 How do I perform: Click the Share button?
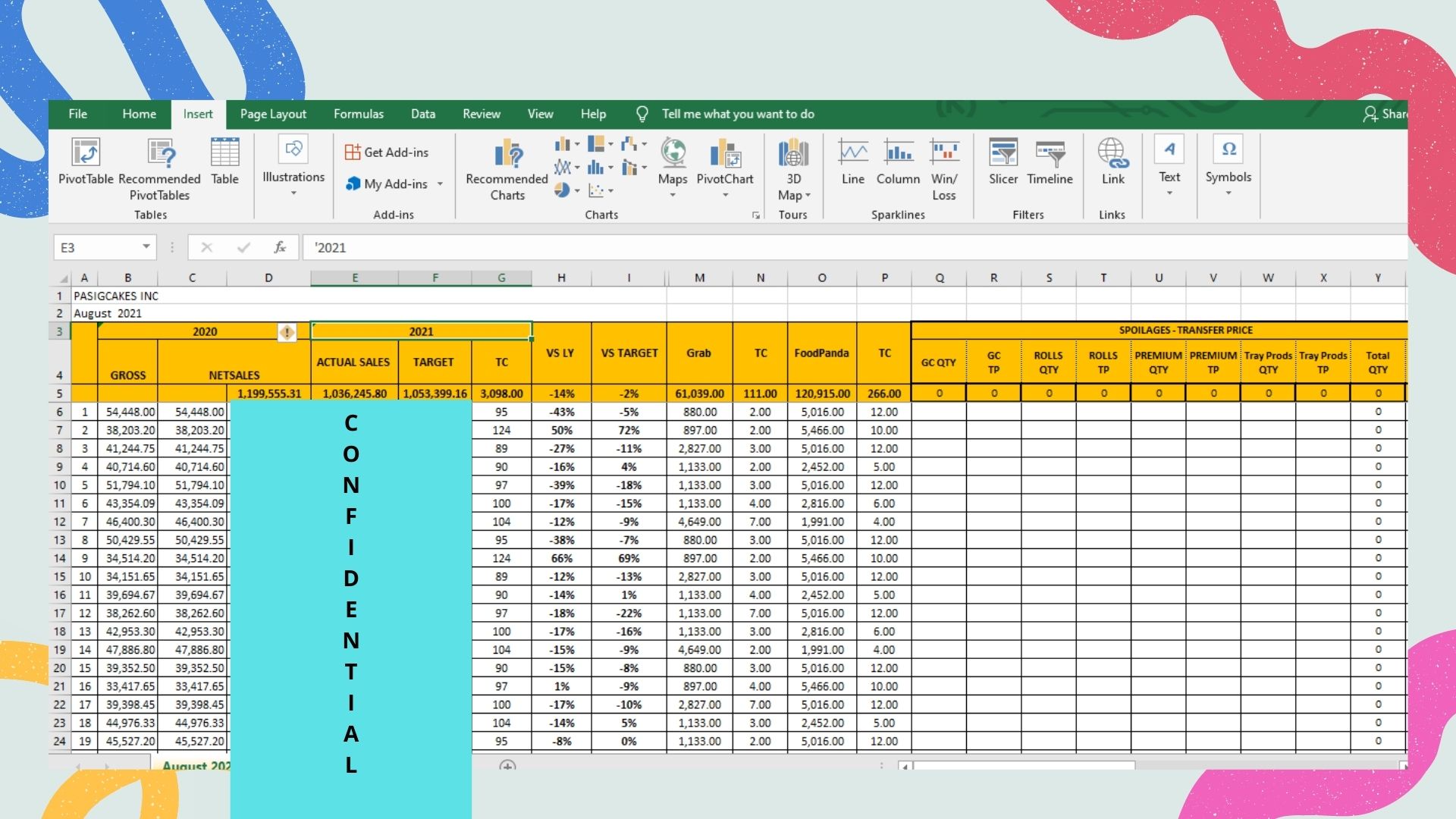pos(1385,114)
